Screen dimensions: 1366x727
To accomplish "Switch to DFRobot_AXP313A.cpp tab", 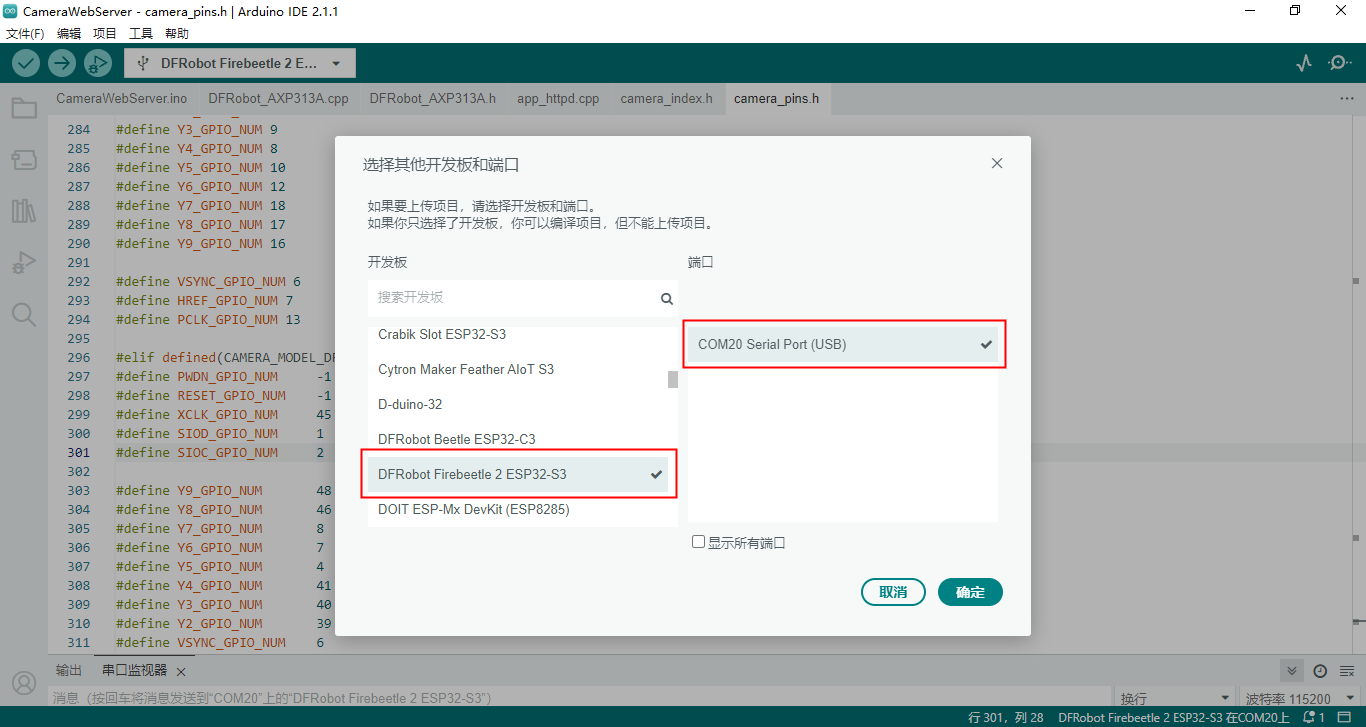I will 278,99.
